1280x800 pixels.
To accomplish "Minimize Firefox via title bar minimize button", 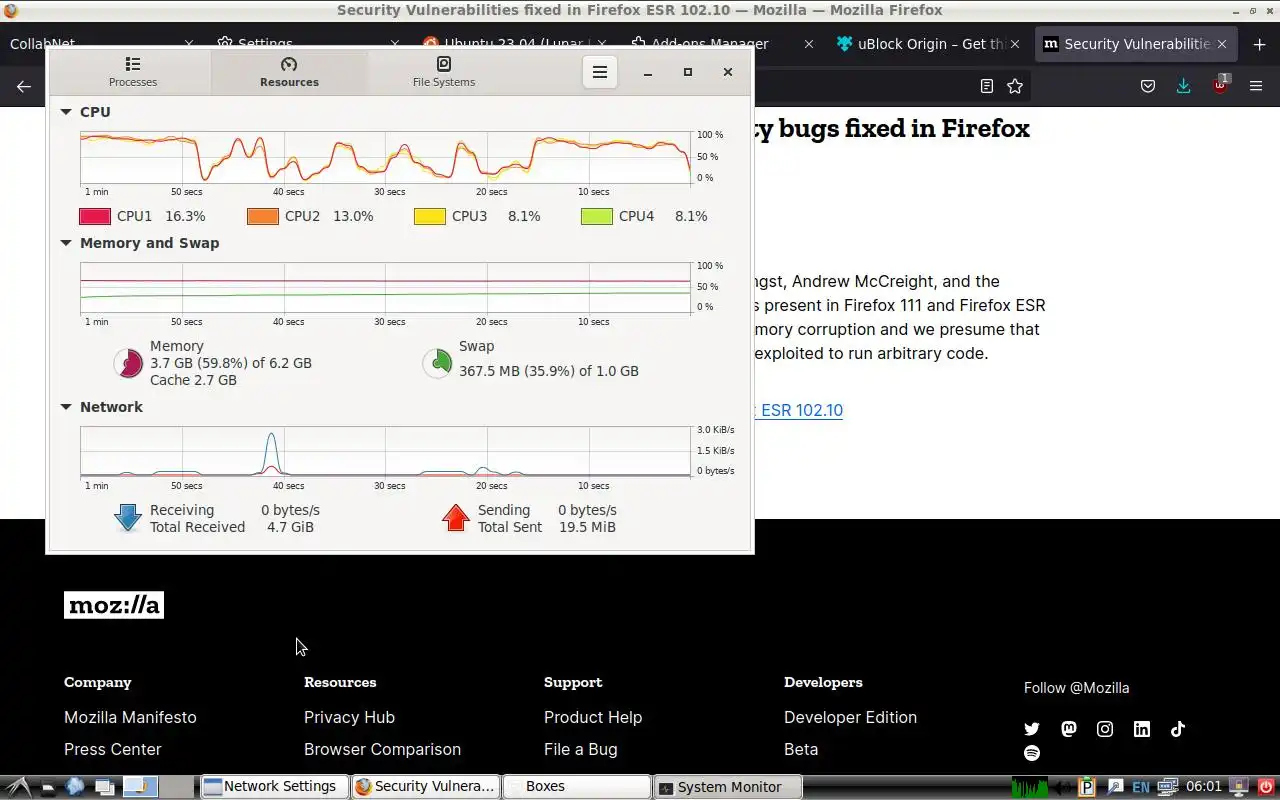I will pyautogui.click(x=1236, y=10).
